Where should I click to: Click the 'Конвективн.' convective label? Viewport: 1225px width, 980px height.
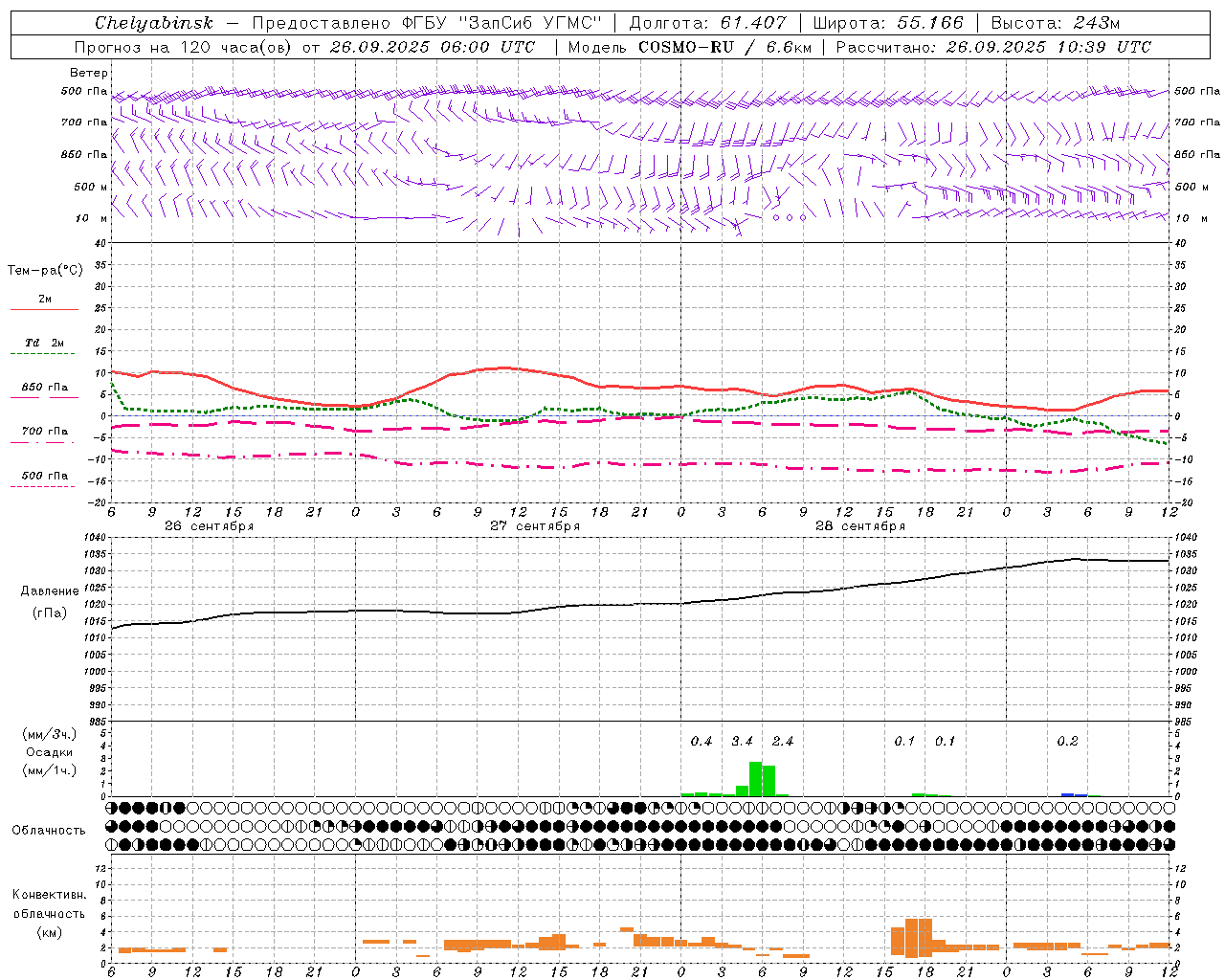point(49,894)
